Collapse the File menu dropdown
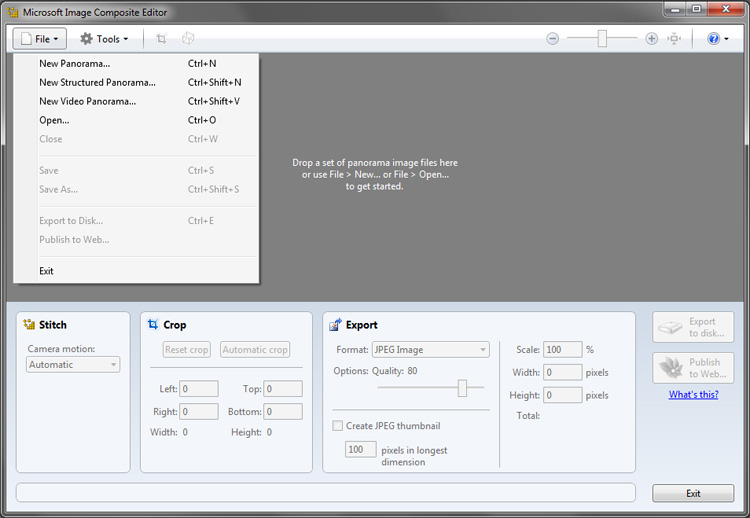The image size is (750, 518). coord(40,39)
